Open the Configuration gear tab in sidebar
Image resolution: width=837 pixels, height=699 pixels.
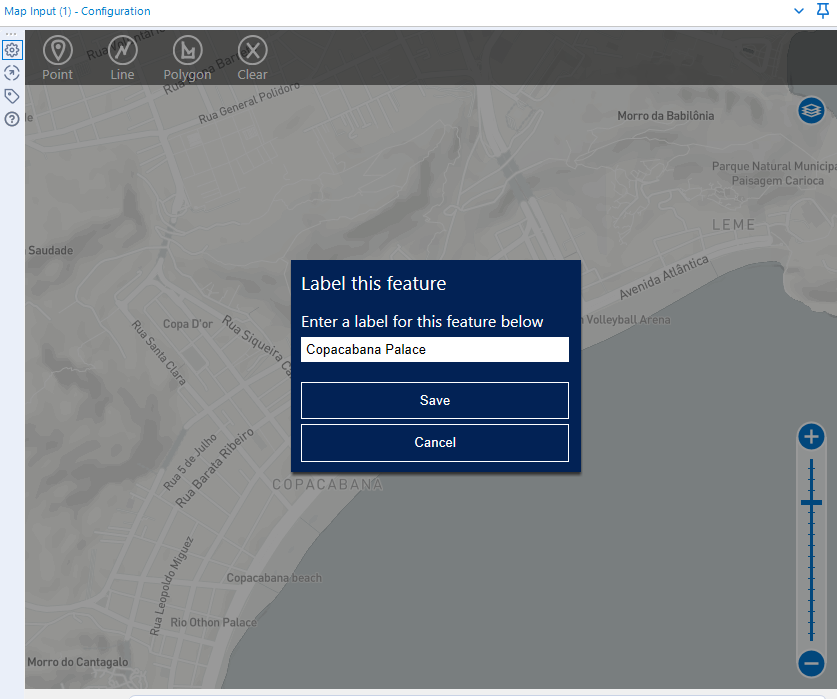(12, 50)
